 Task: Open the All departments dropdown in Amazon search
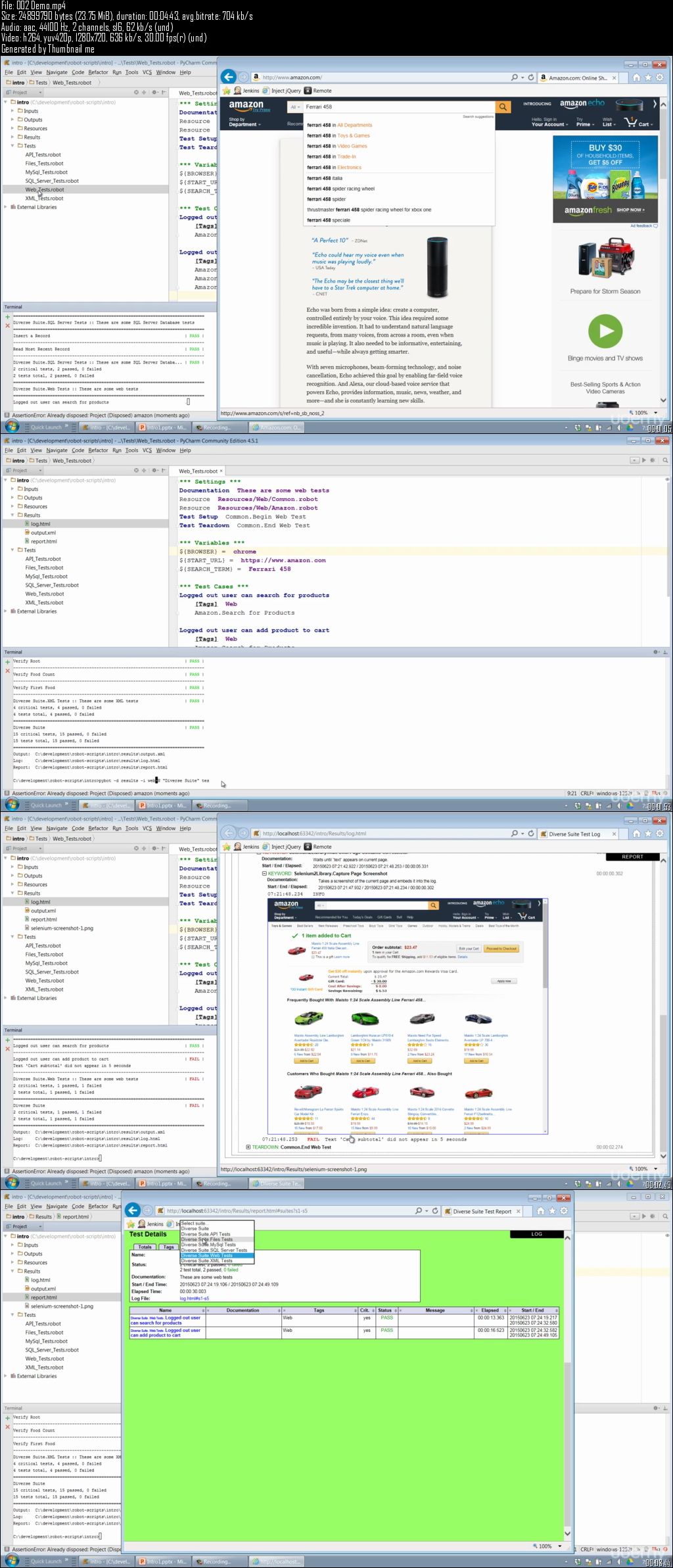coord(295,107)
